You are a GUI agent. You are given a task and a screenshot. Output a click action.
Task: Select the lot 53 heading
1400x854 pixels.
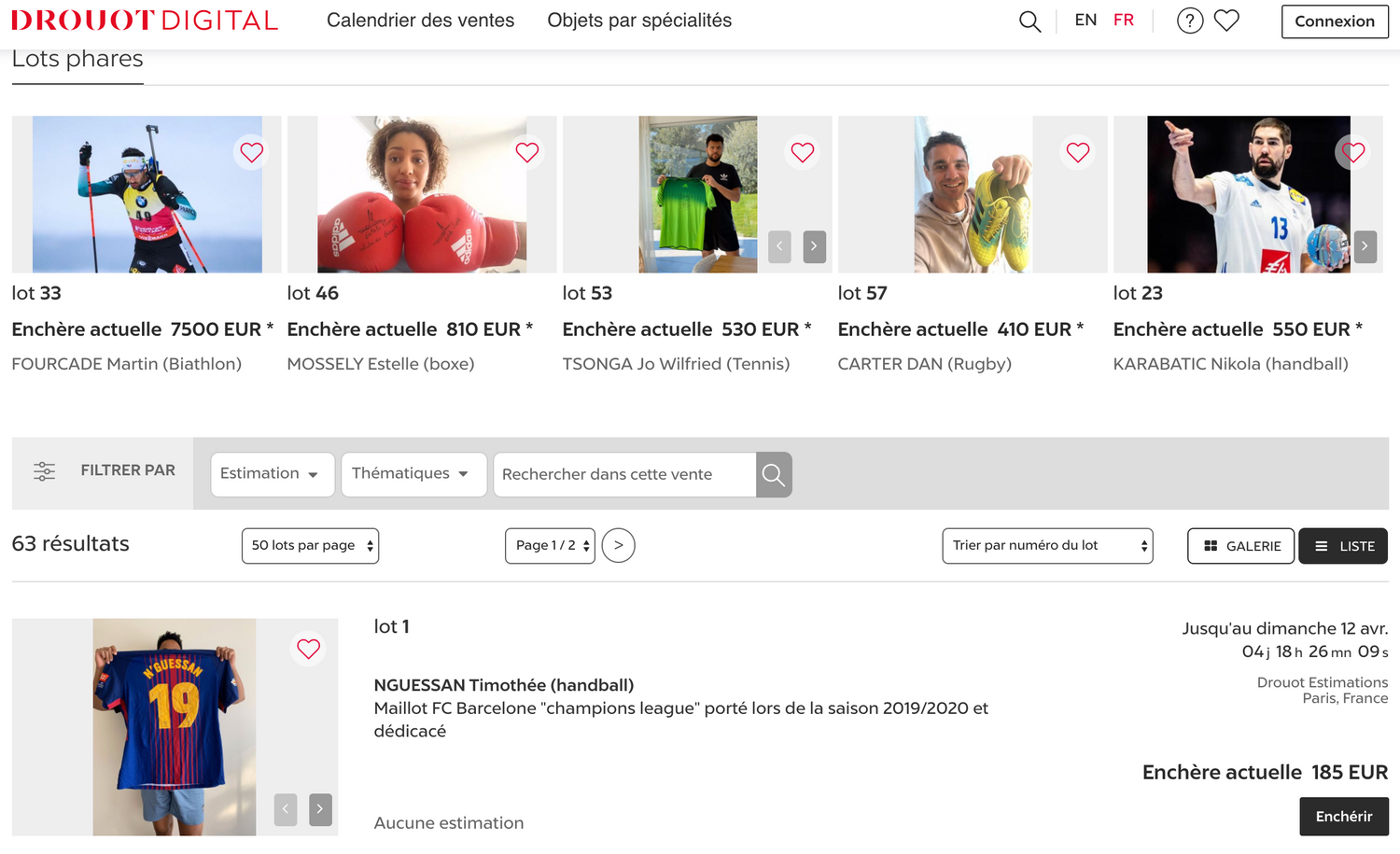587,293
